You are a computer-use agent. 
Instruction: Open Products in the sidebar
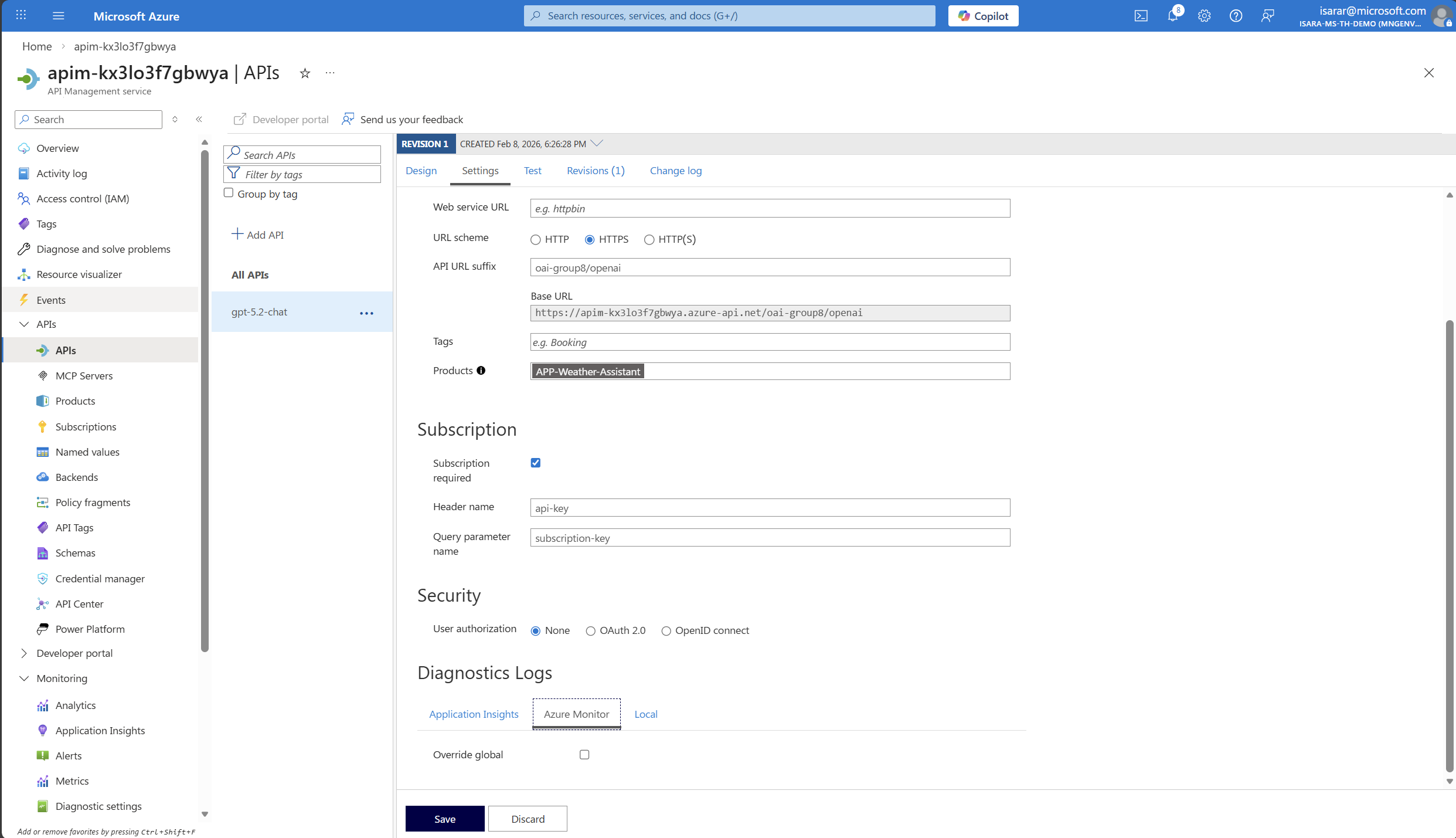tap(75, 401)
